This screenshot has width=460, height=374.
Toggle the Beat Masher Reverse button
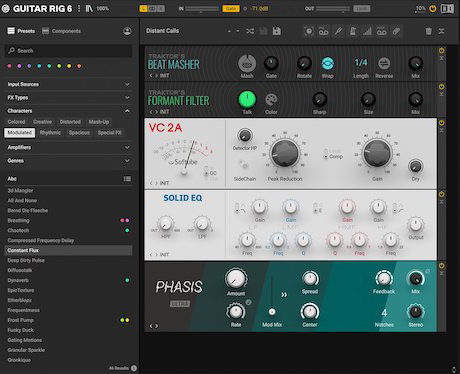[384, 63]
